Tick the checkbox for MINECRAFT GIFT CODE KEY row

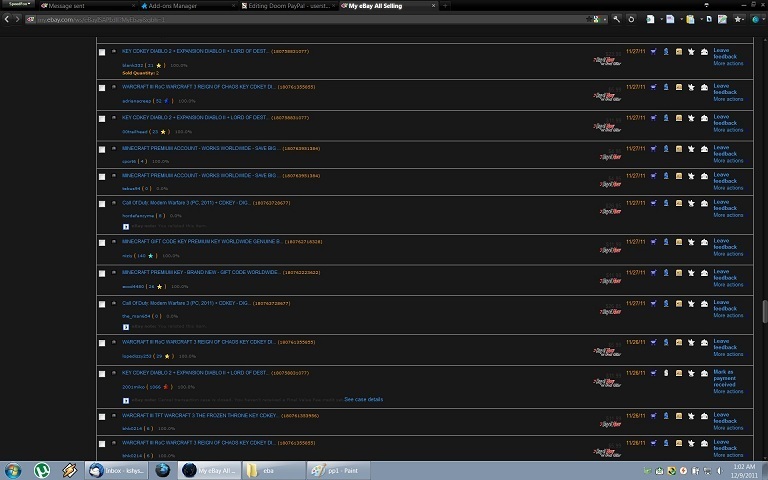point(102,243)
